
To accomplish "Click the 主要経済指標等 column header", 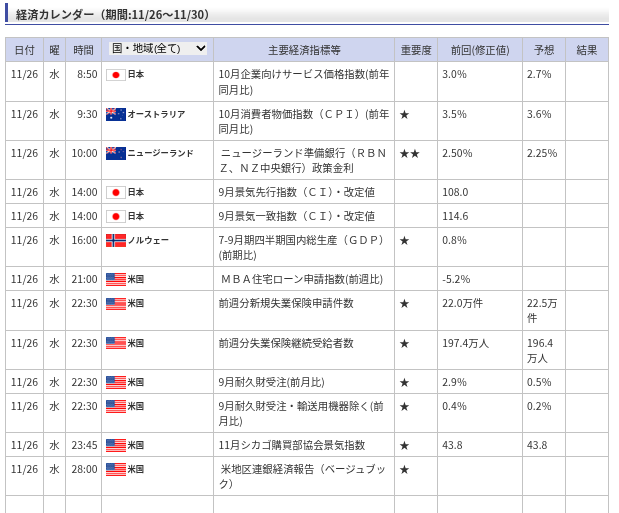I will pyautogui.click(x=304, y=50).
